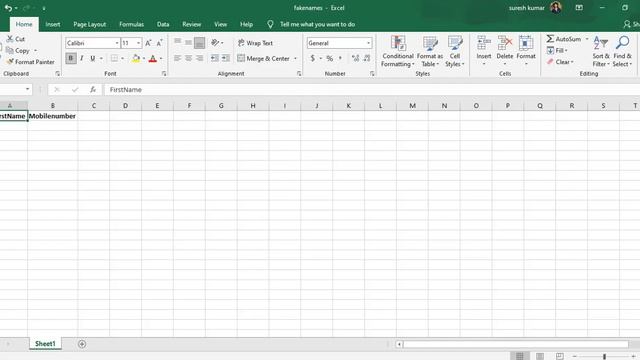Image resolution: width=640 pixels, height=360 pixels.
Task: Toggle bottom align button
Action: [200, 42]
